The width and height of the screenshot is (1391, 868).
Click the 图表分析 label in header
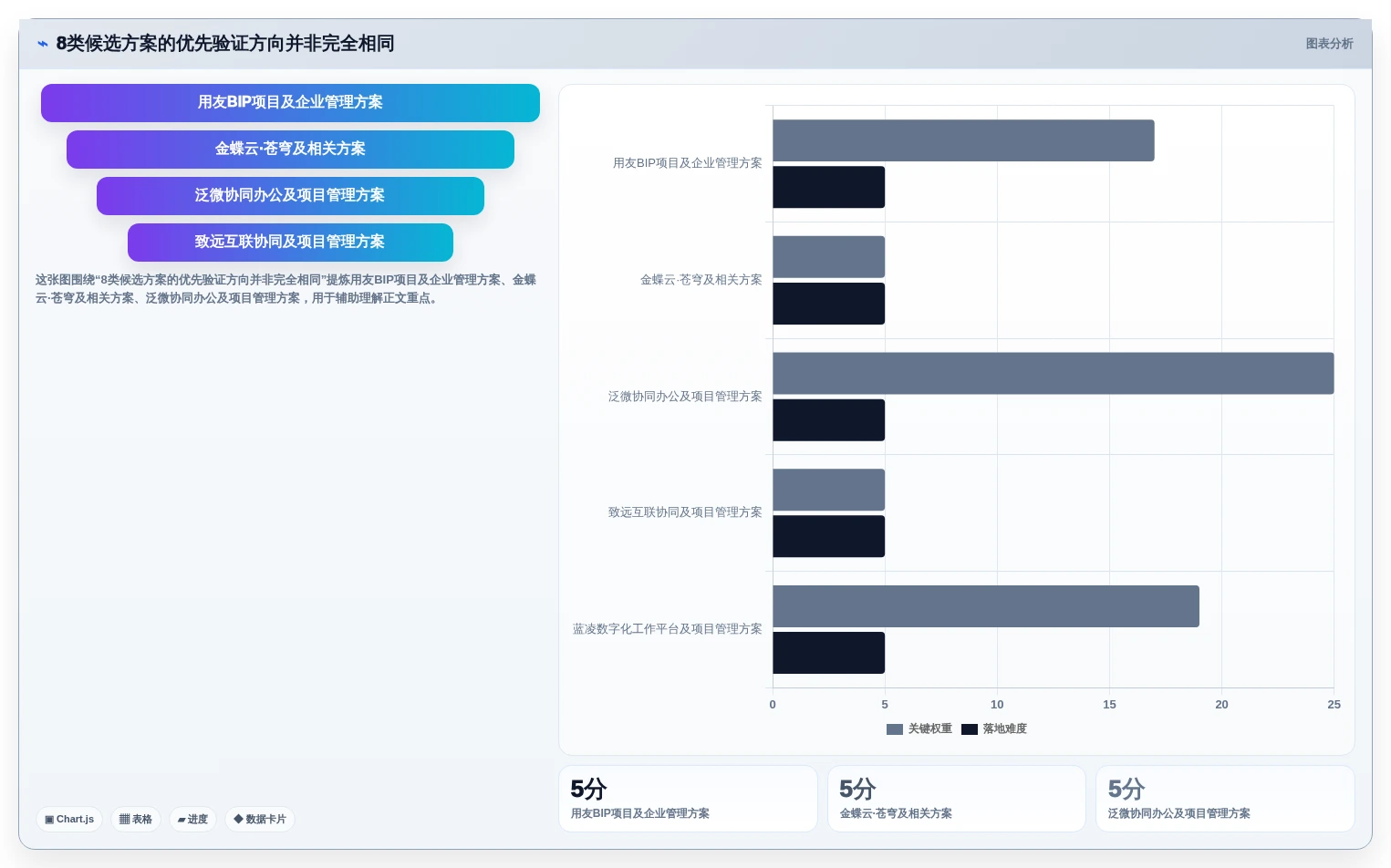tap(1329, 44)
